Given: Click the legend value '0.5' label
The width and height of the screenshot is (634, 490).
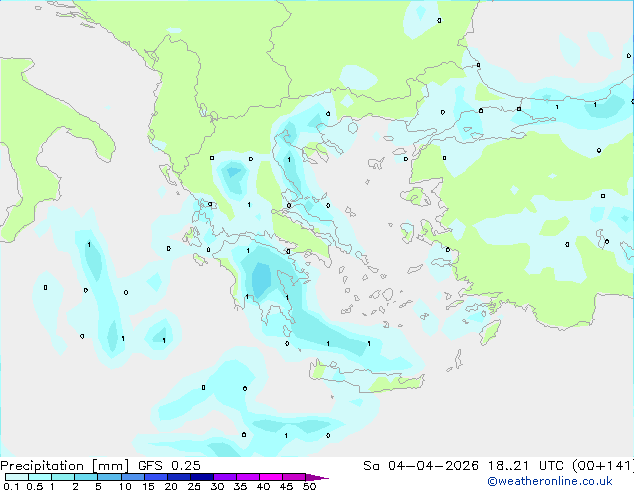Looking at the screenshot, I should tap(35, 486).
